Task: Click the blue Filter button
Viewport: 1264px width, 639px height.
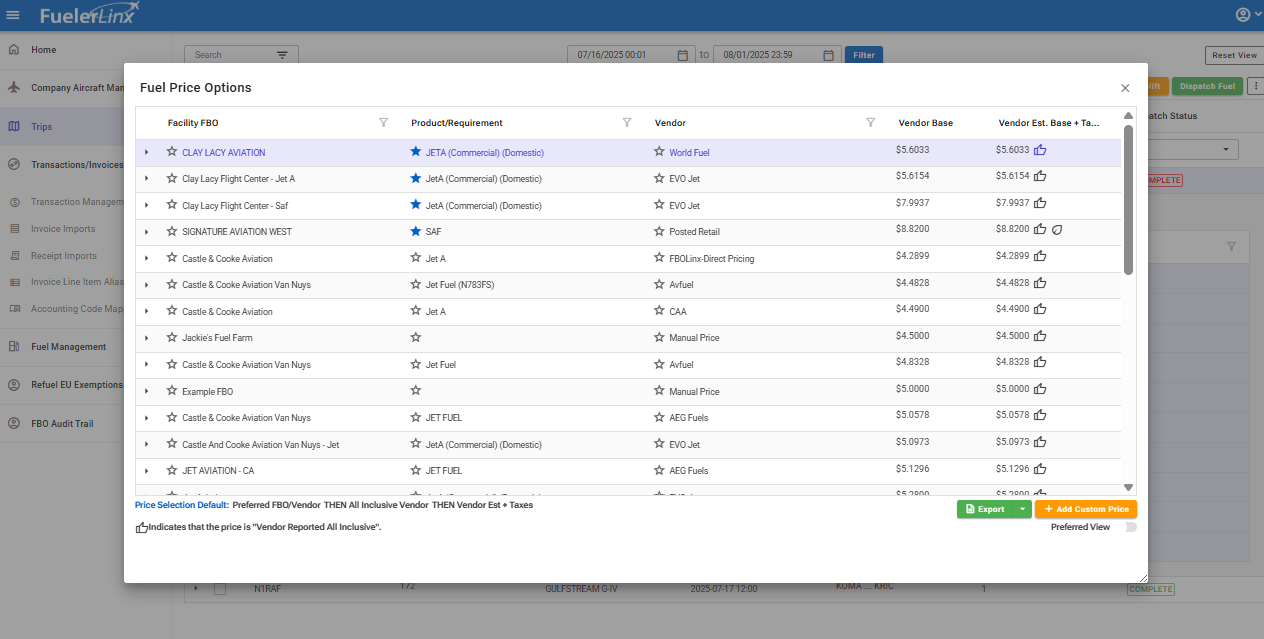Action: point(864,55)
